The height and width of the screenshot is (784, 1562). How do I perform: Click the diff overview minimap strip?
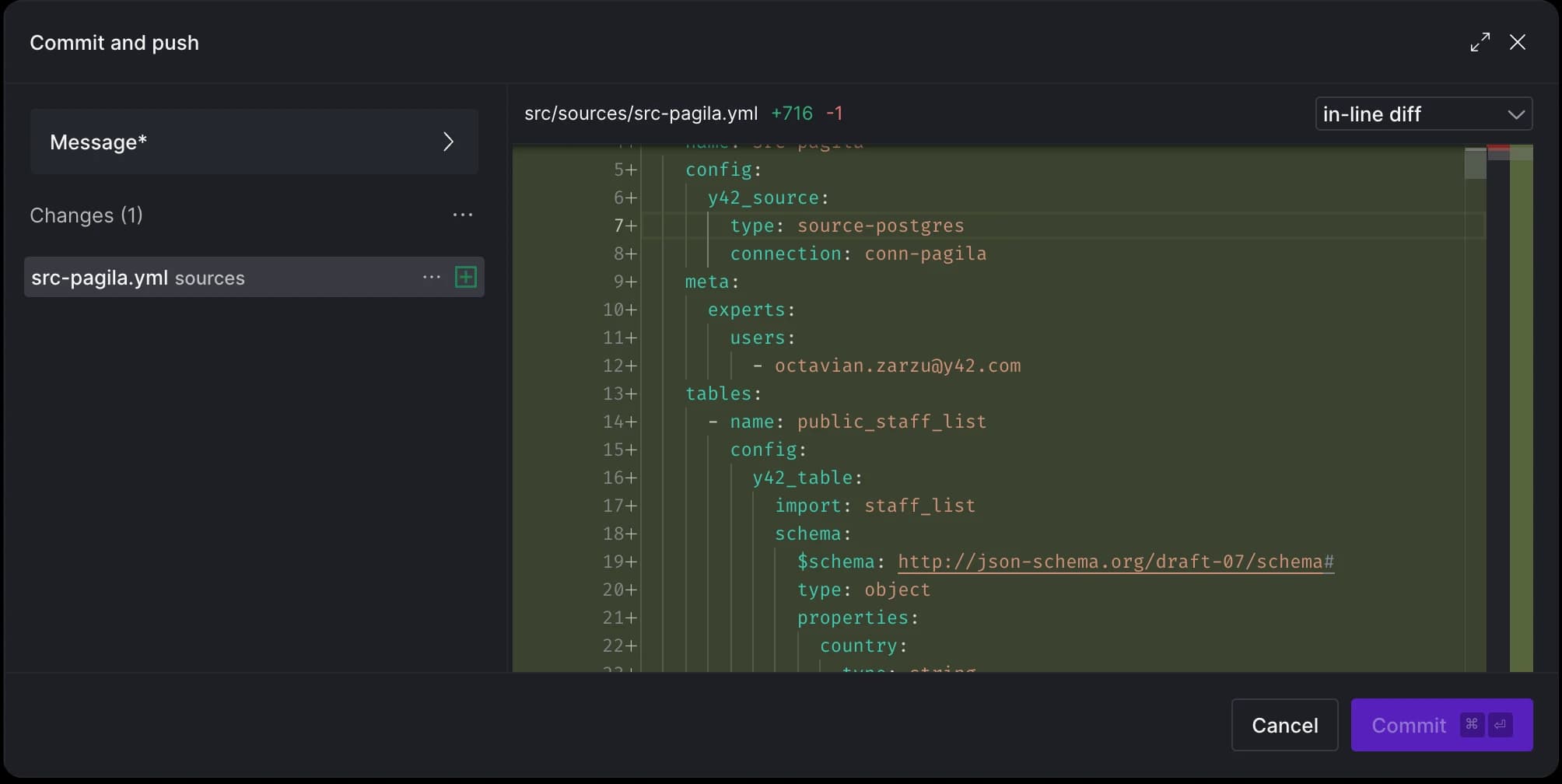(x=1521, y=408)
